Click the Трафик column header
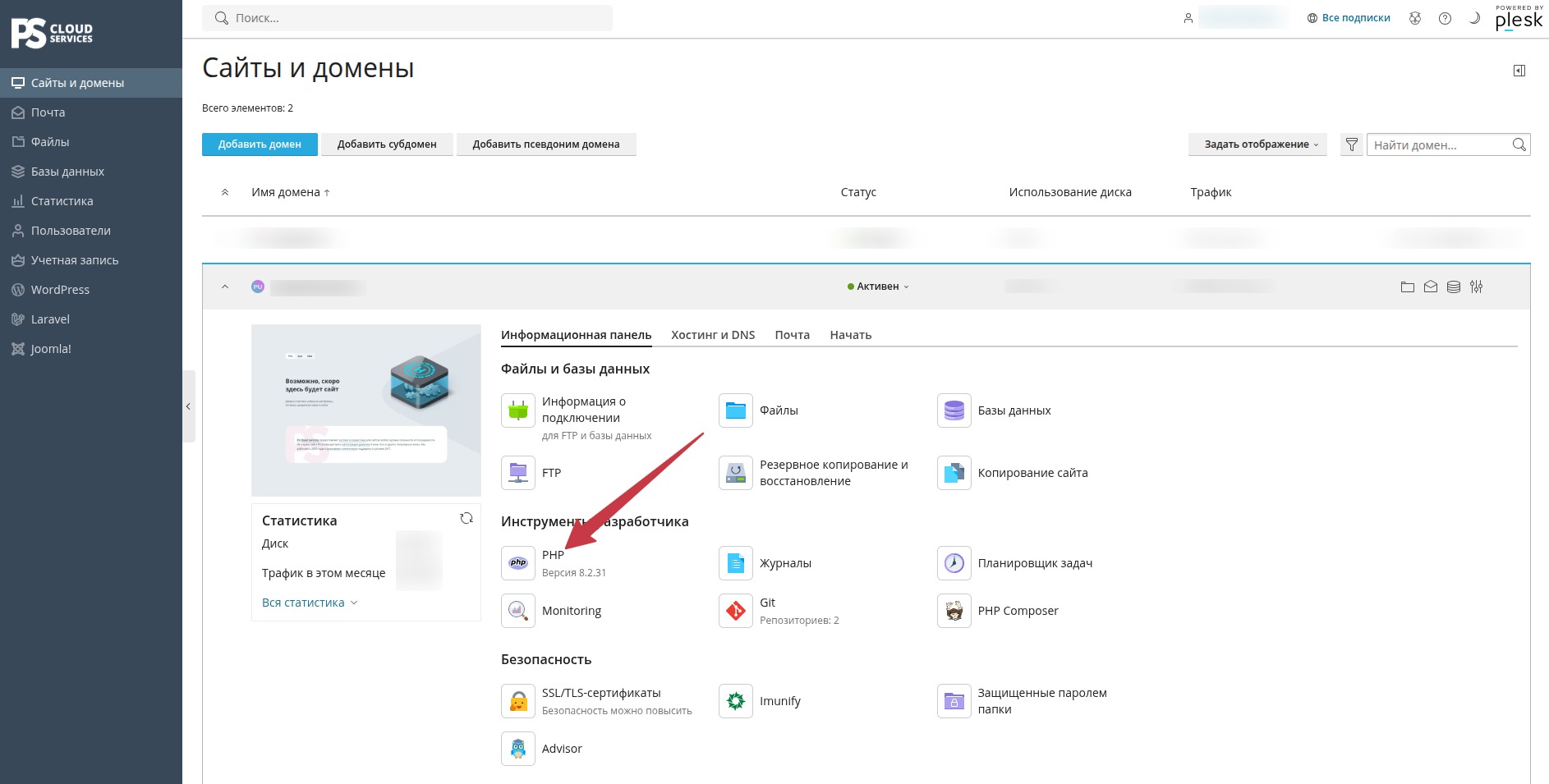The width and height of the screenshot is (1549, 784). [x=1211, y=192]
